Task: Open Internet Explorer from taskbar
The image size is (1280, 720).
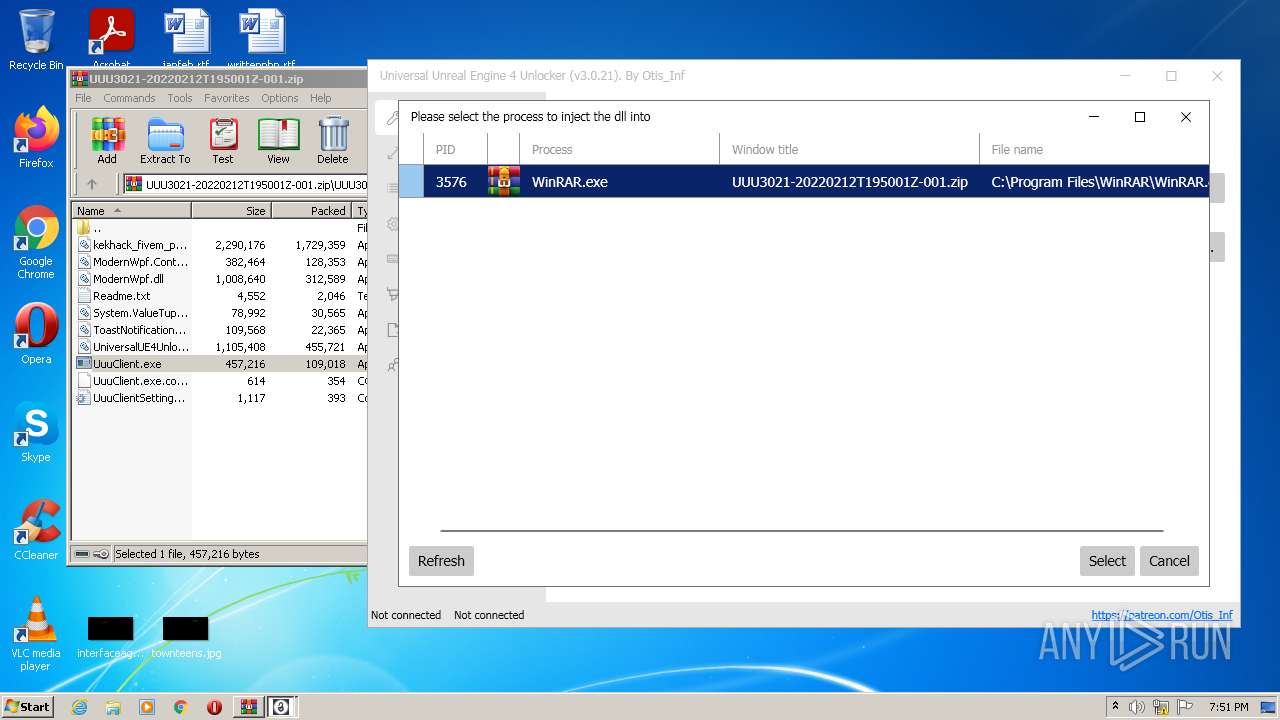Action: [x=79, y=707]
